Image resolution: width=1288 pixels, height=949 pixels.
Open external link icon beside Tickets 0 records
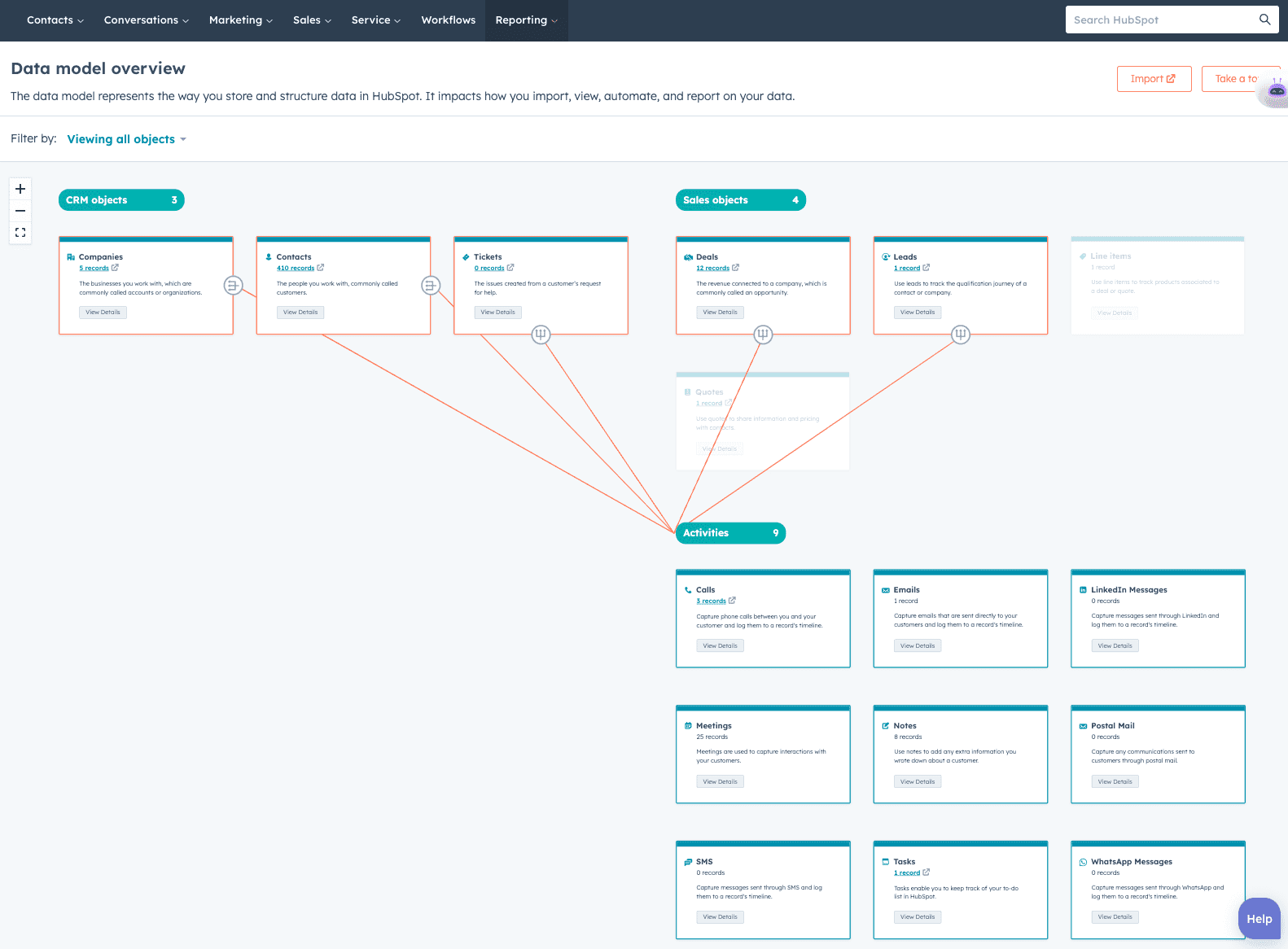pos(510,268)
